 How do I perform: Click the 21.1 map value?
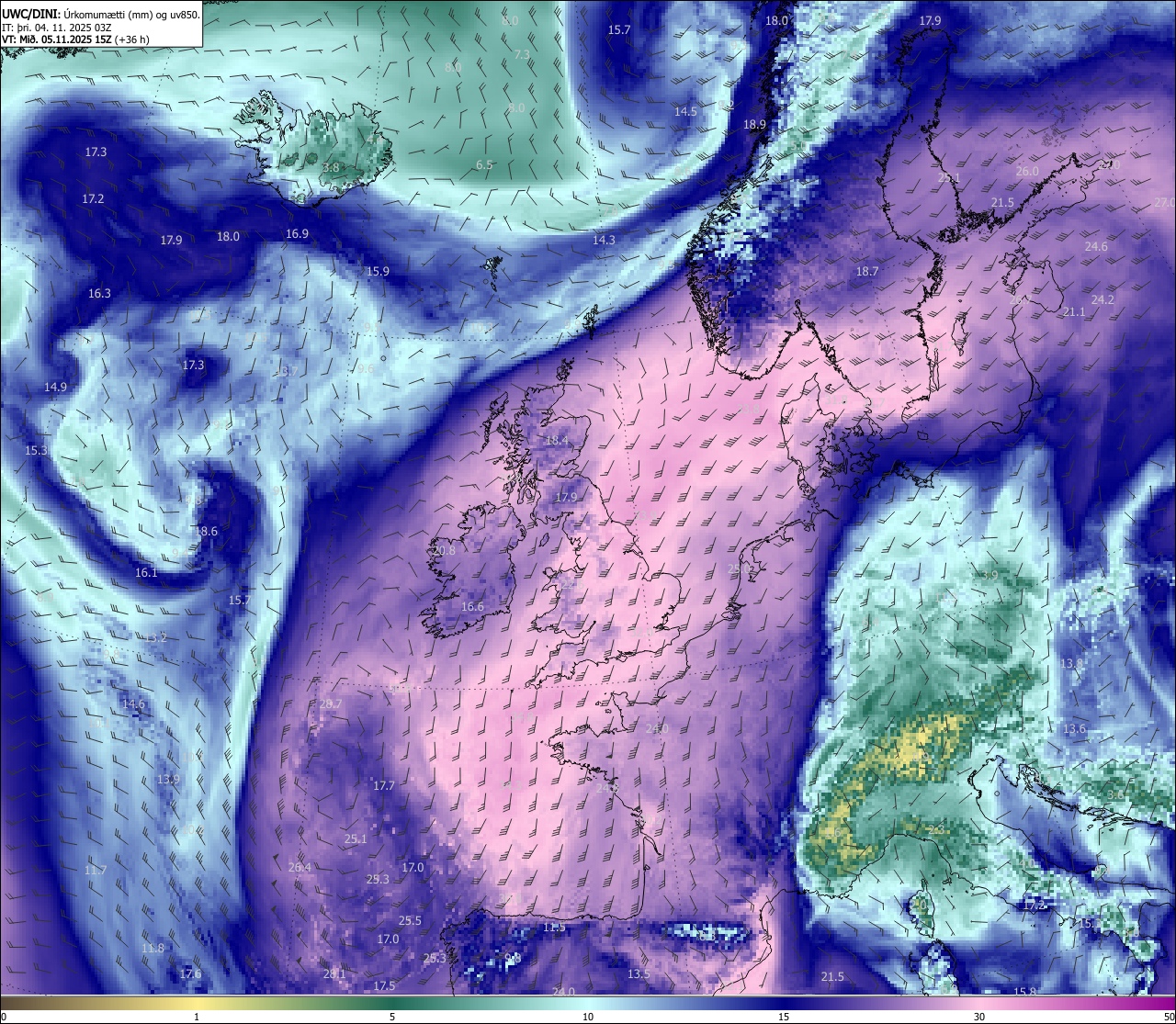coord(1074,312)
